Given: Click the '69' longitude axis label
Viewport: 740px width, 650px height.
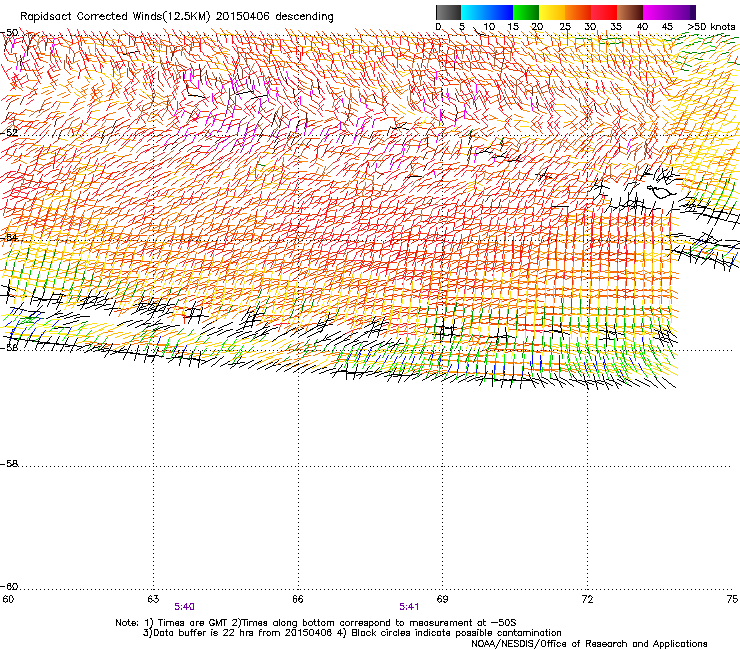Looking at the screenshot, I should click(442, 599).
